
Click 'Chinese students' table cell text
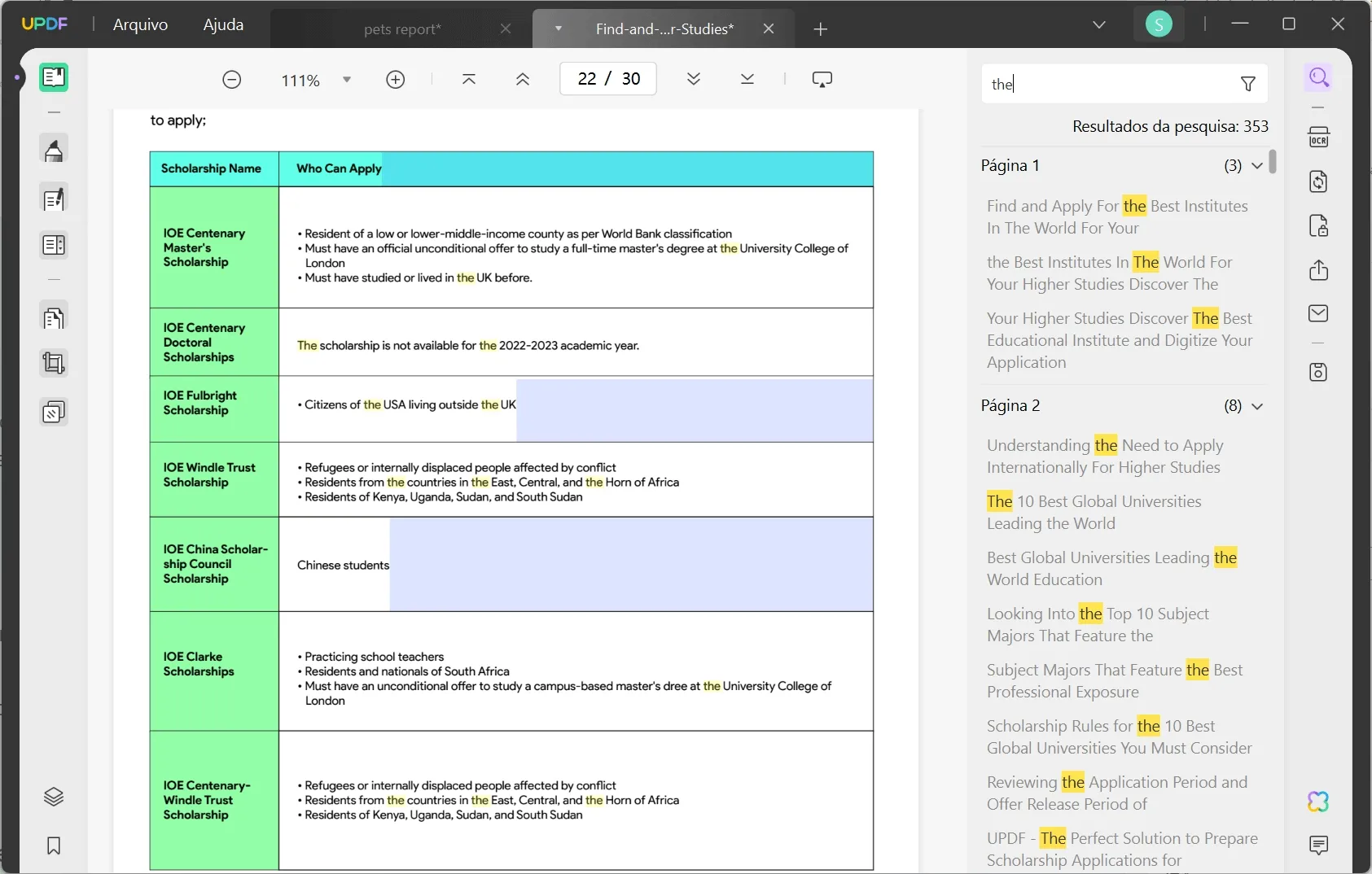pyautogui.click(x=343, y=565)
